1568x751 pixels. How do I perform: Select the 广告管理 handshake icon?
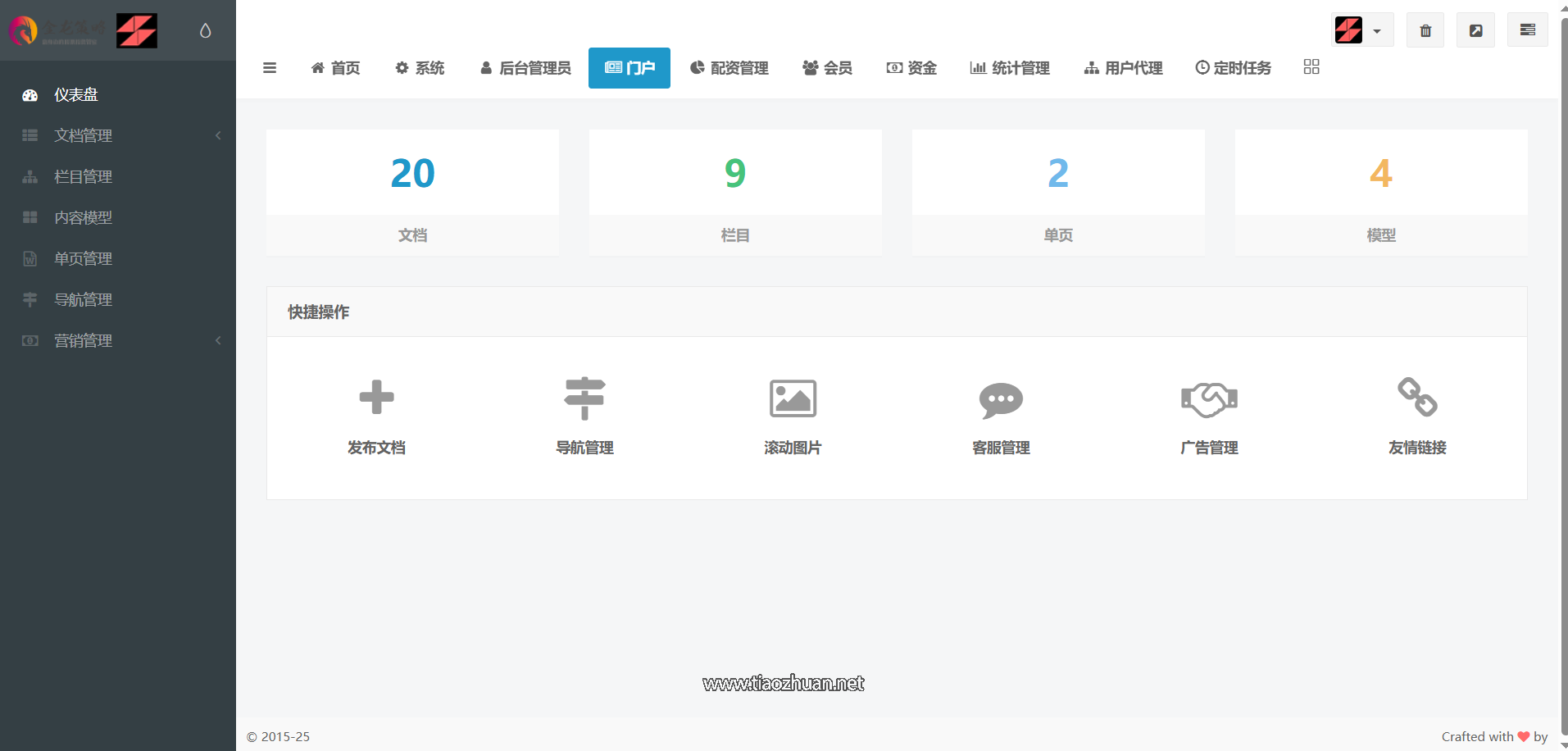point(1209,398)
